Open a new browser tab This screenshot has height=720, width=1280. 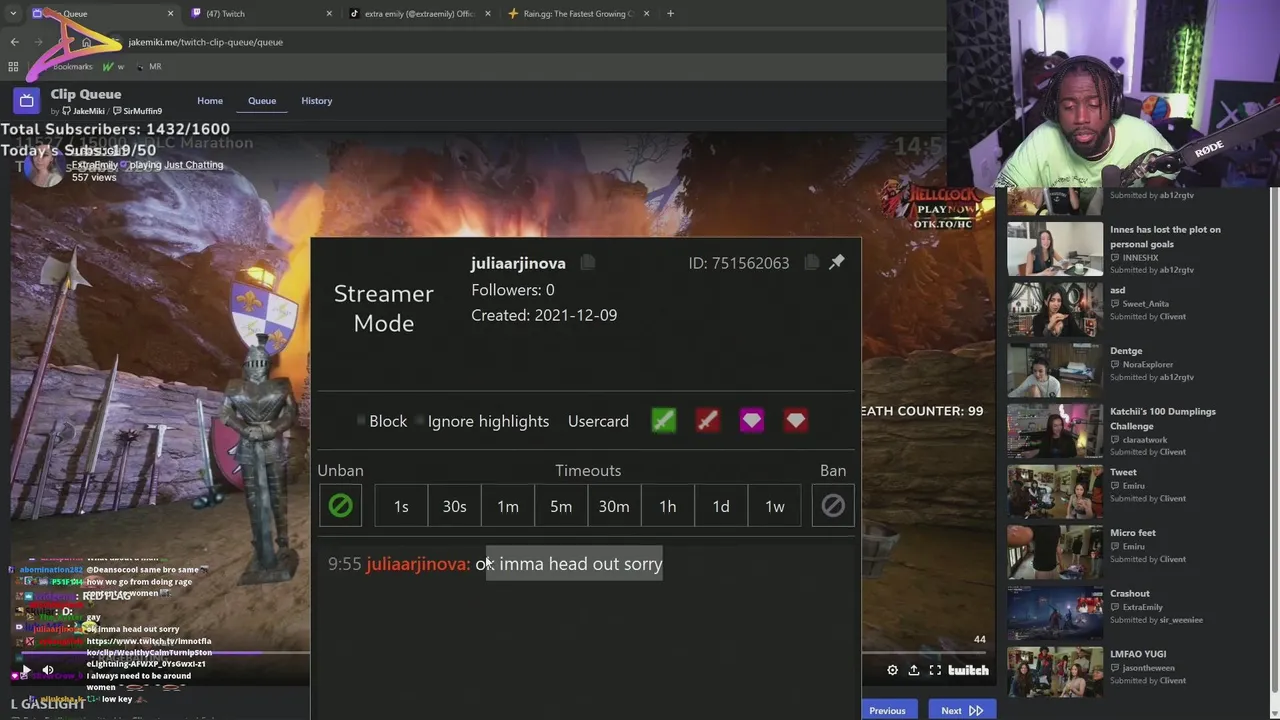click(x=670, y=14)
